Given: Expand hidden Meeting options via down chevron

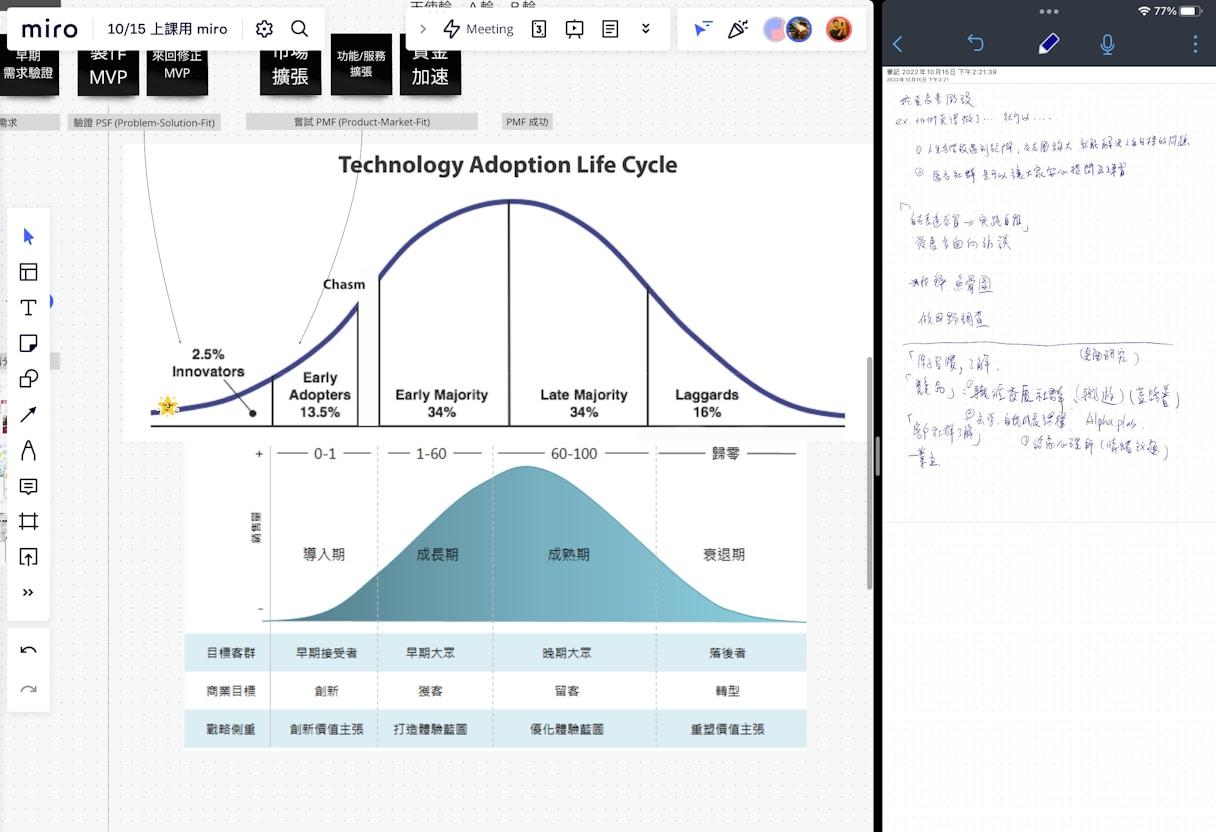Looking at the screenshot, I should 647,29.
